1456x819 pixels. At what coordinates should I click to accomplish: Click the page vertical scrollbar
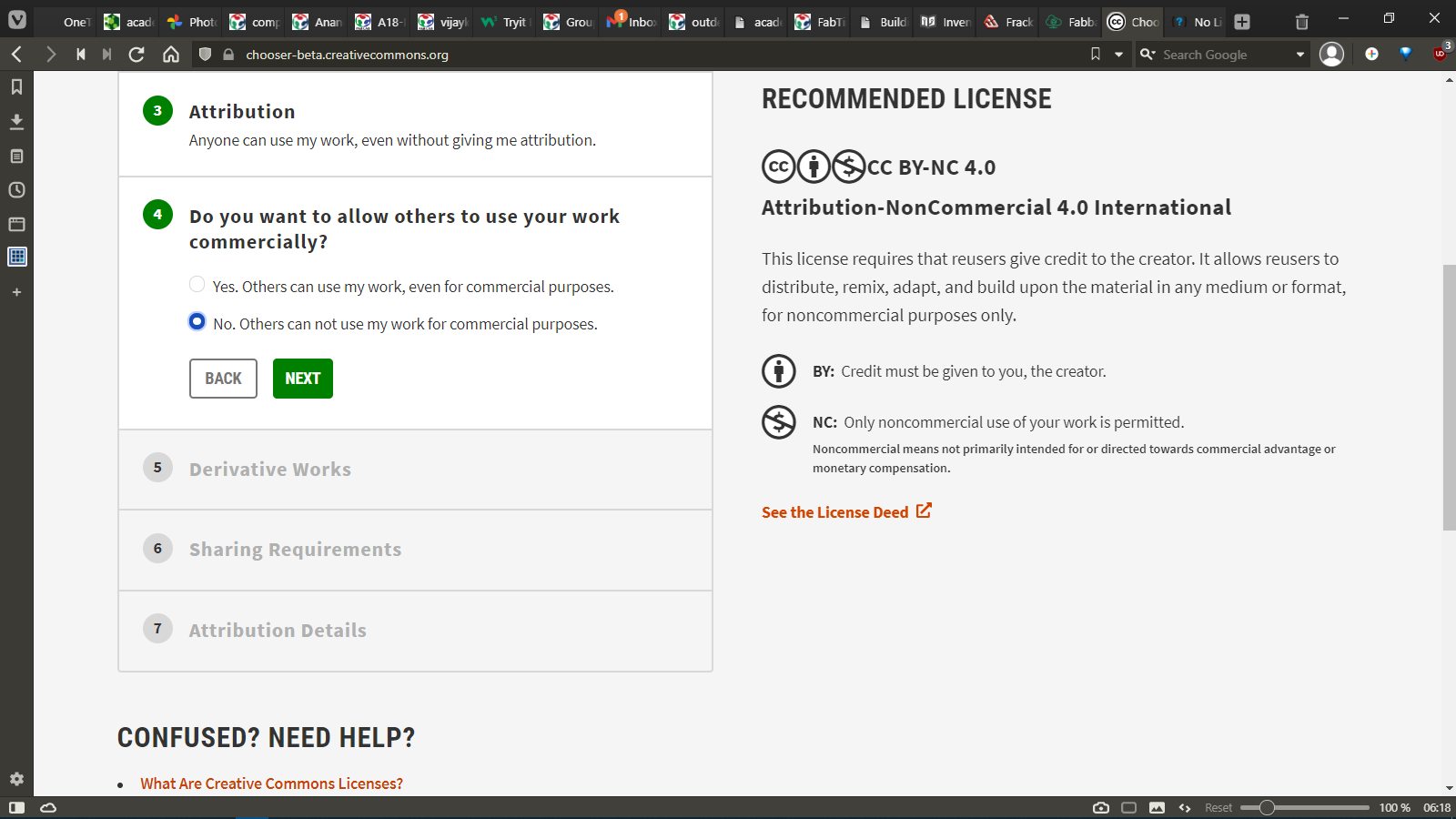pos(1449,397)
